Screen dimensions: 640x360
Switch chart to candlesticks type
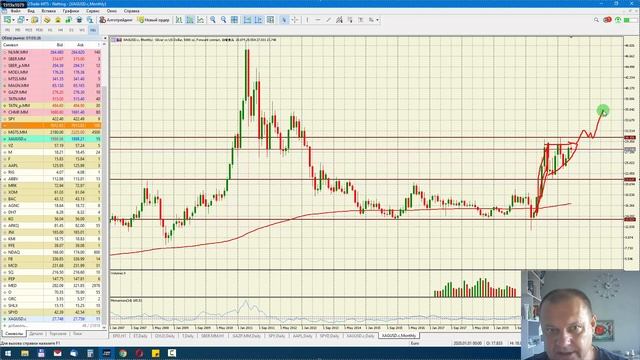coord(190,20)
